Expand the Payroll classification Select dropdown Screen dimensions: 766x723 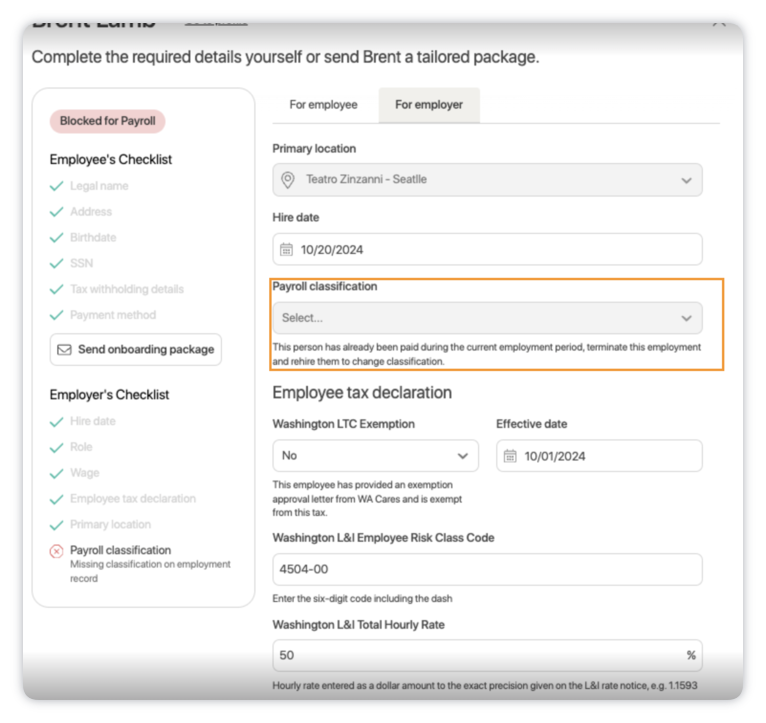tap(488, 318)
